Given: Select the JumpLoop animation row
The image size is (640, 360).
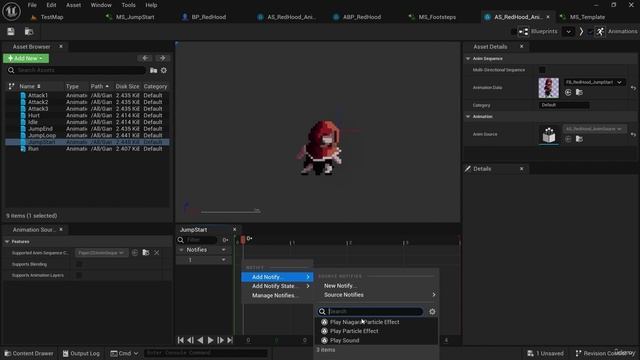Looking at the screenshot, I should click(87, 135).
